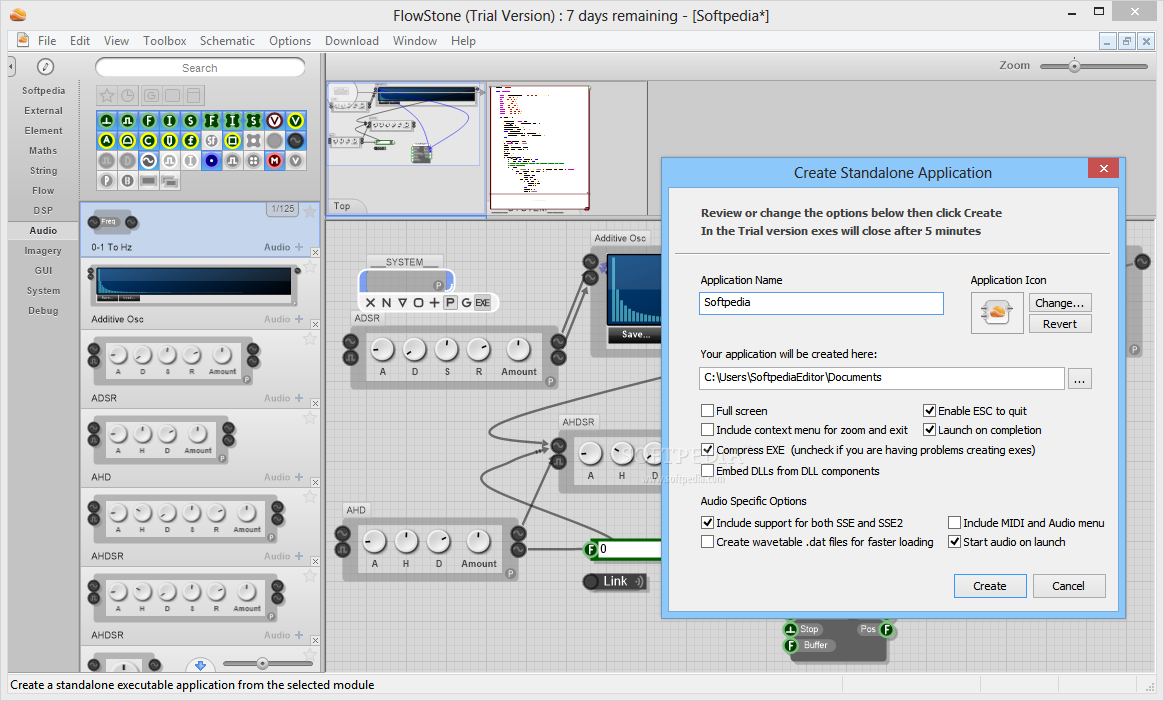Uncheck the Compress EXE option

tap(707, 450)
